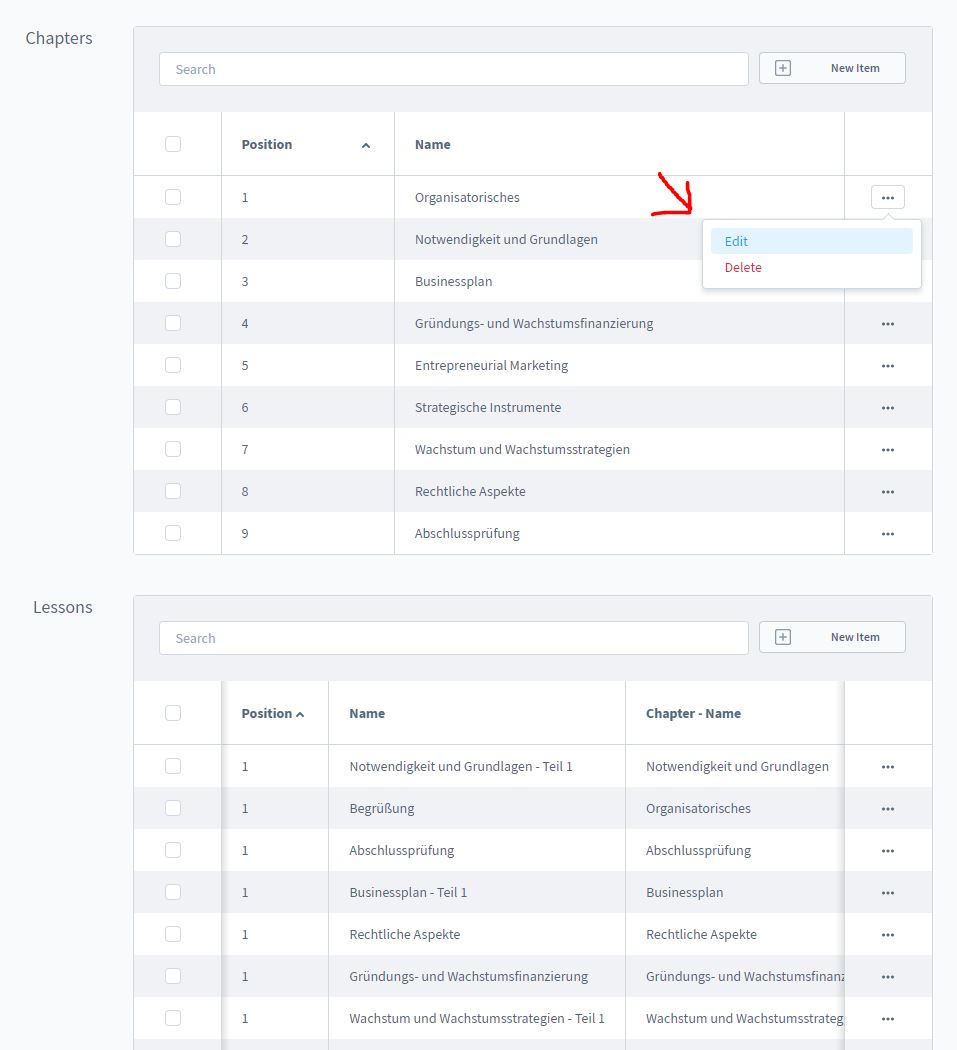Open actions dropdown for Strategische Instrumente chapter
This screenshot has height=1050, width=957.
tap(887, 408)
